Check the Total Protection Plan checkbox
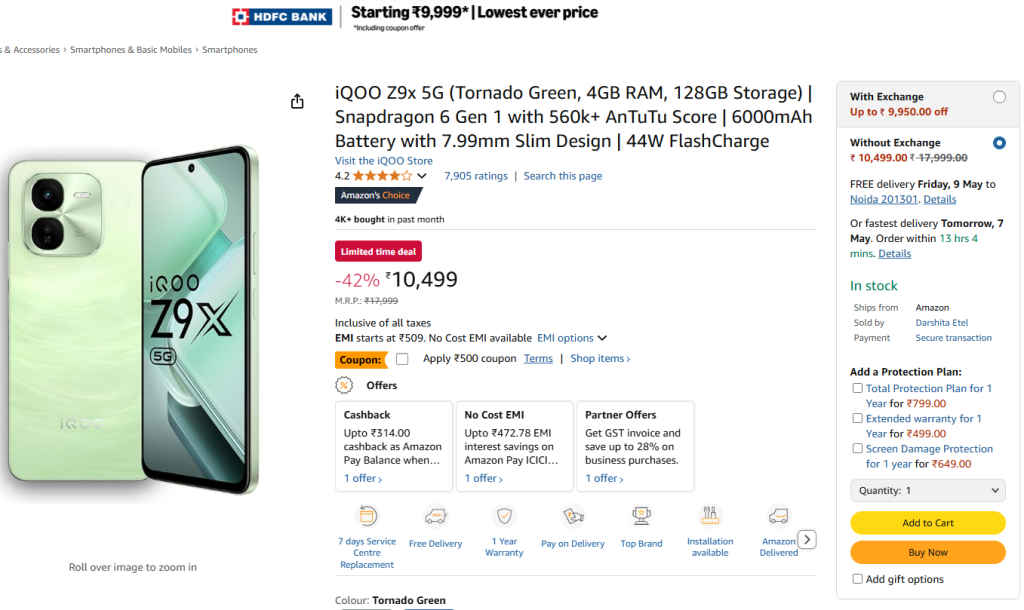Image resolution: width=1024 pixels, height=610 pixels. click(x=857, y=388)
